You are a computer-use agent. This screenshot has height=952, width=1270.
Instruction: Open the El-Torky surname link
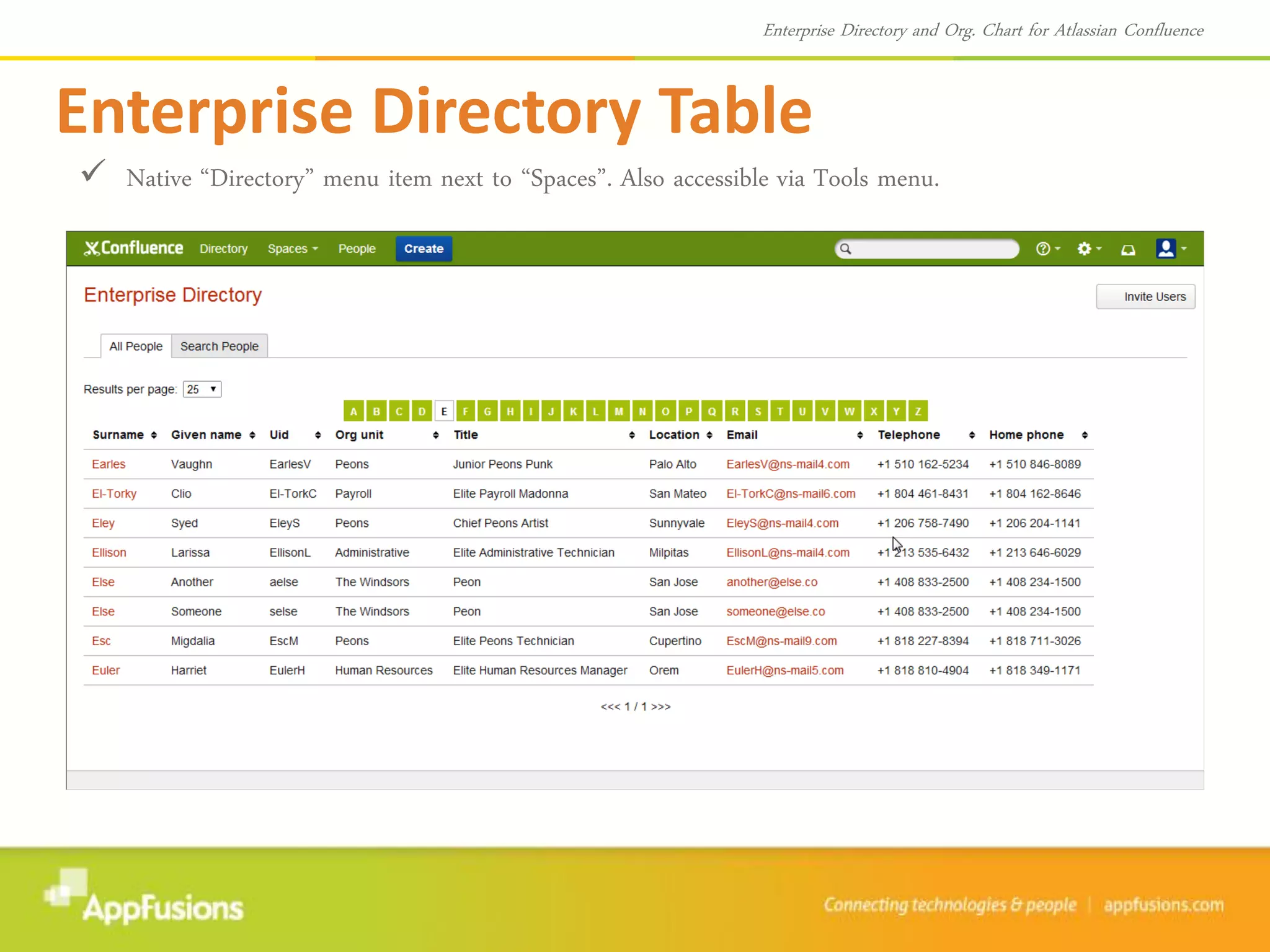(114, 494)
